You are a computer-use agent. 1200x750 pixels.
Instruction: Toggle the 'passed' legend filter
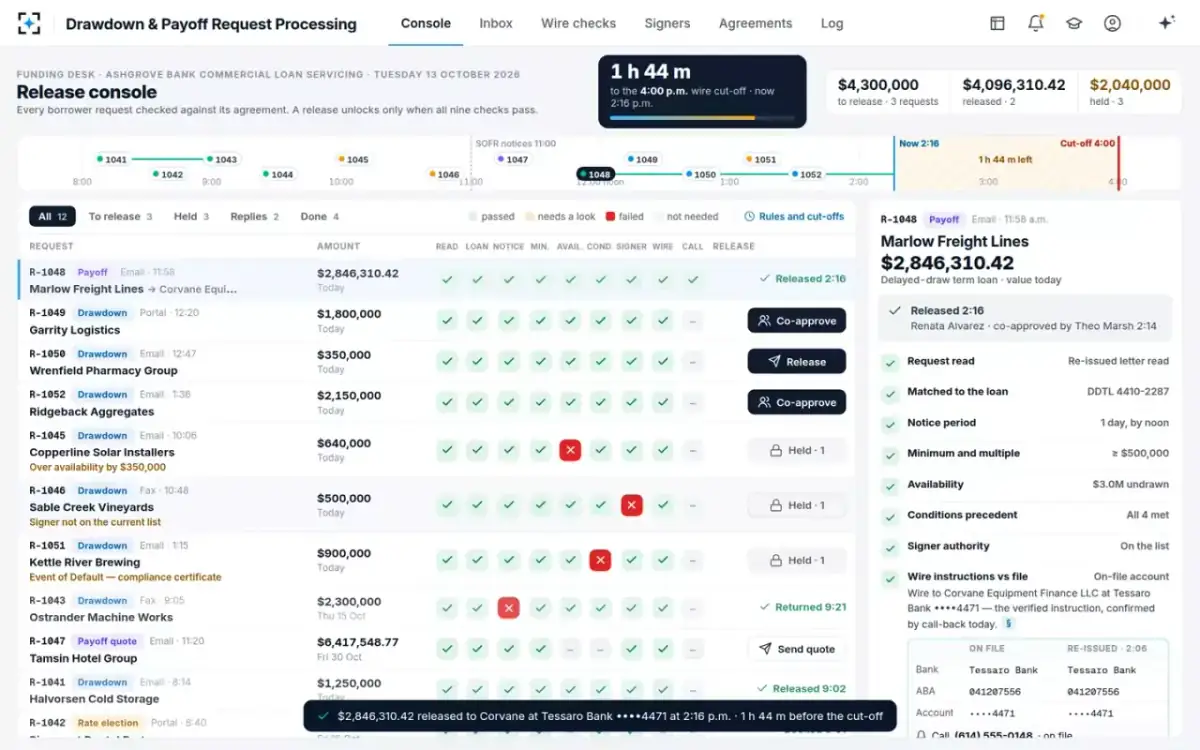click(492, 216)
